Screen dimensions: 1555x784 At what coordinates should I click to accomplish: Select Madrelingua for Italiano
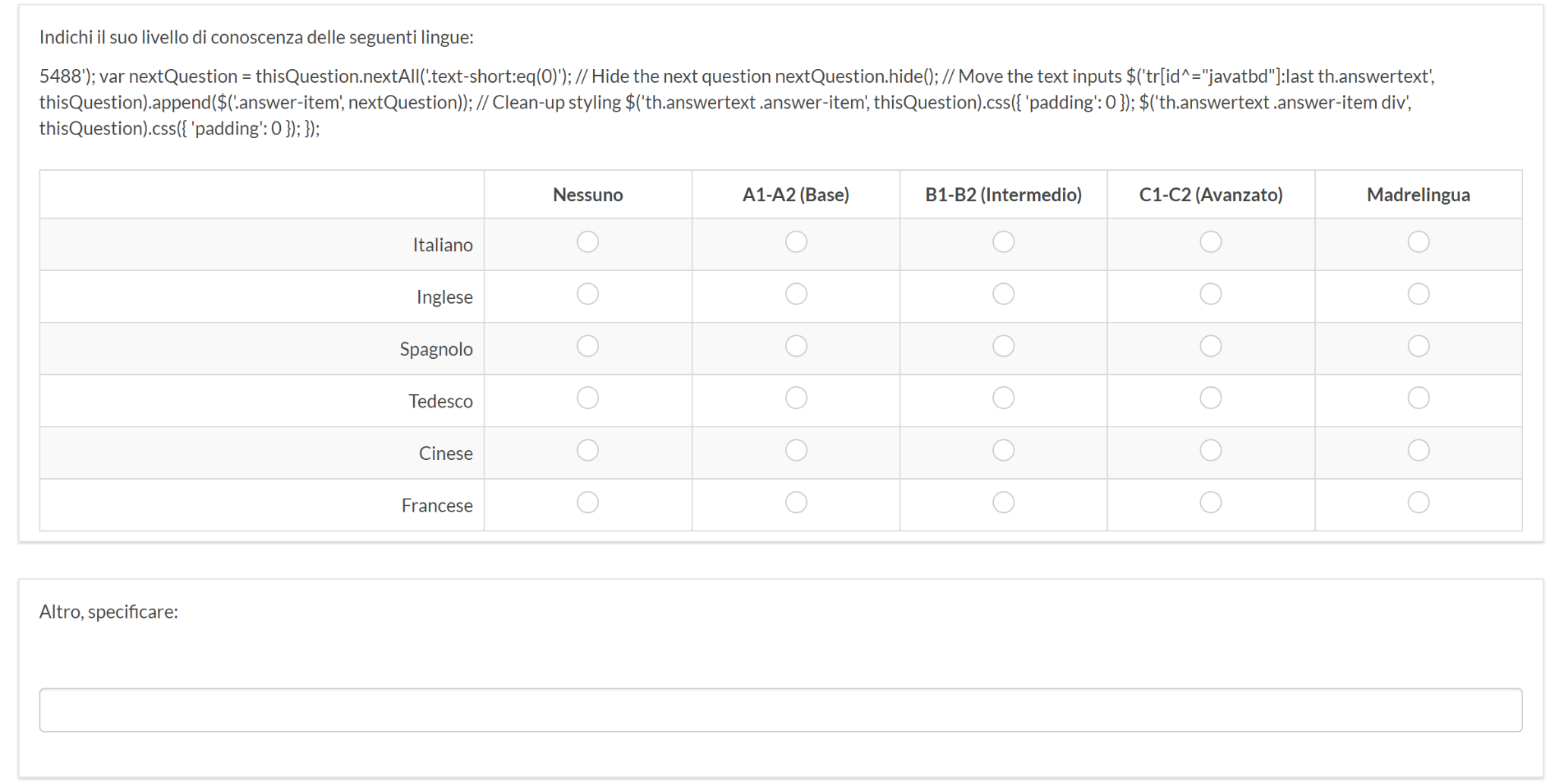(x=1418, y=242)
